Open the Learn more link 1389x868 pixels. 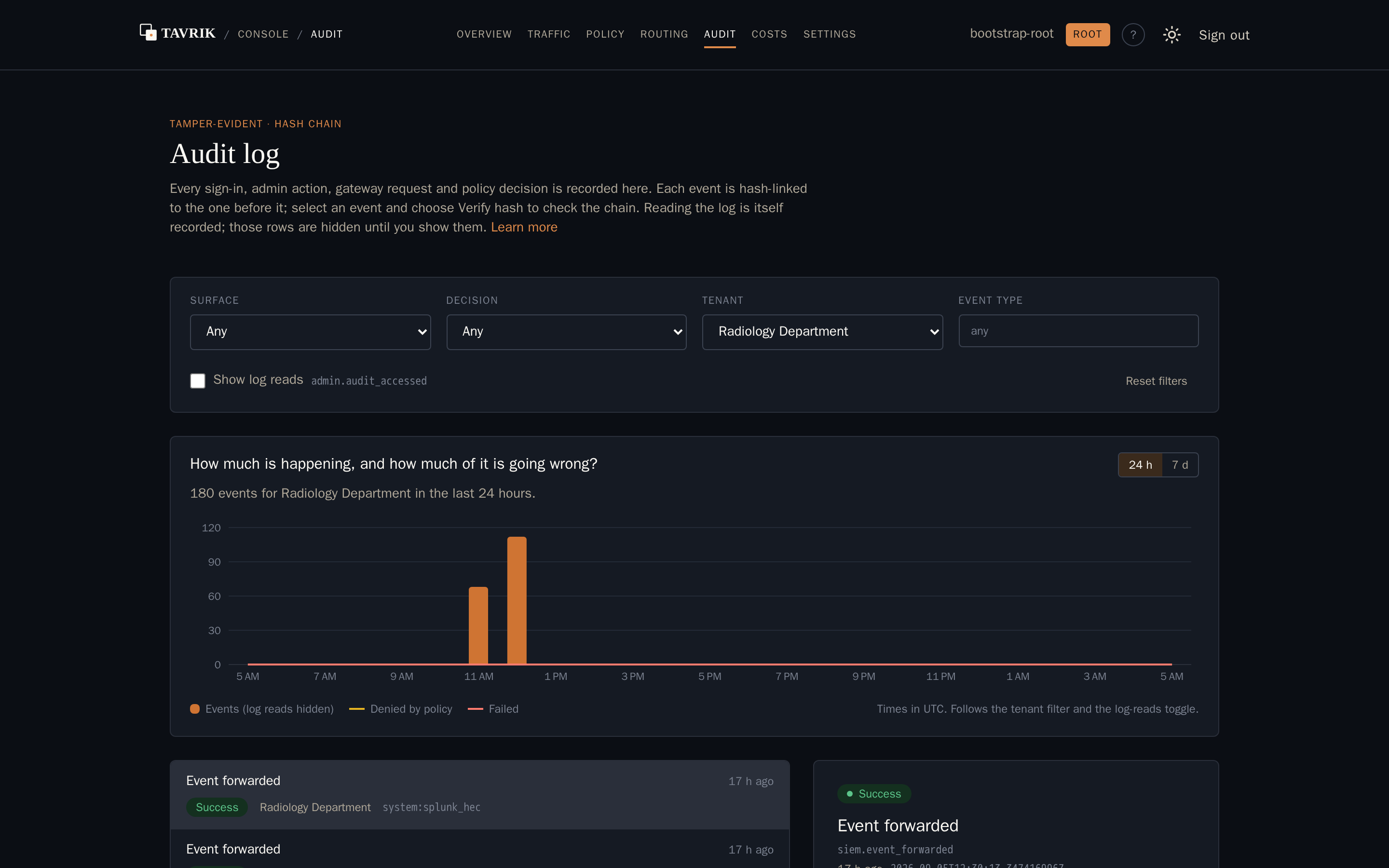coord(524,227)
